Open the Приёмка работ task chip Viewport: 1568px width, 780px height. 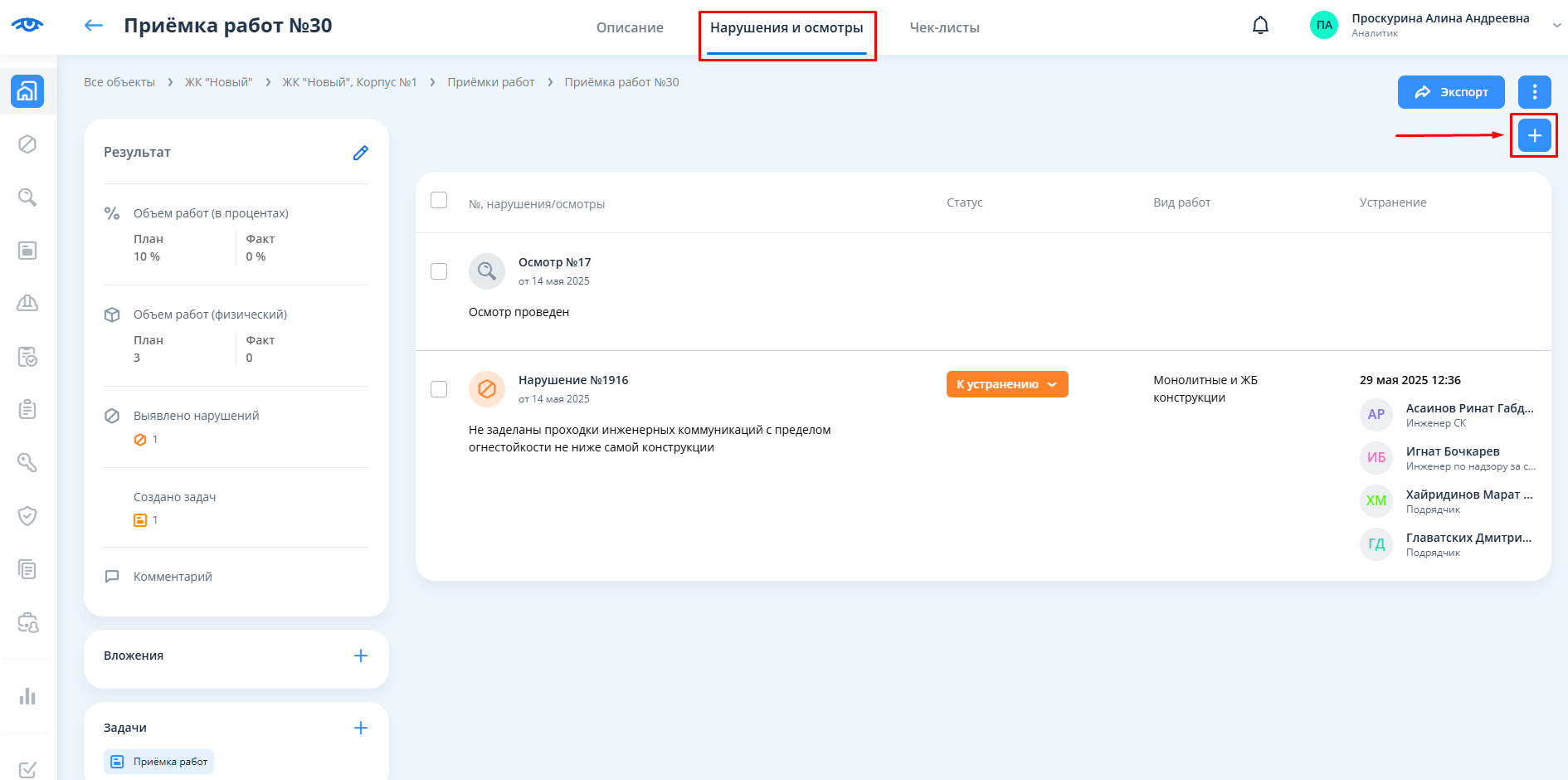point(159,762)
